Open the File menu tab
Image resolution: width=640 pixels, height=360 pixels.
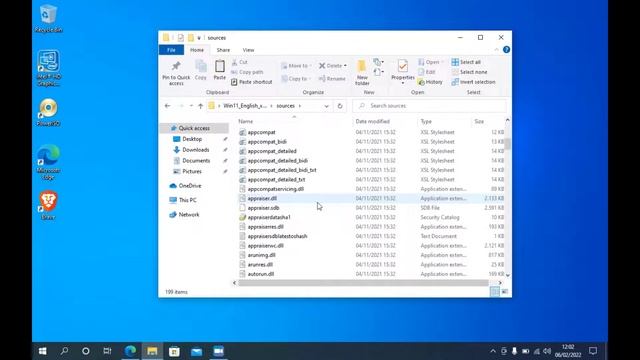click(171, 50)
